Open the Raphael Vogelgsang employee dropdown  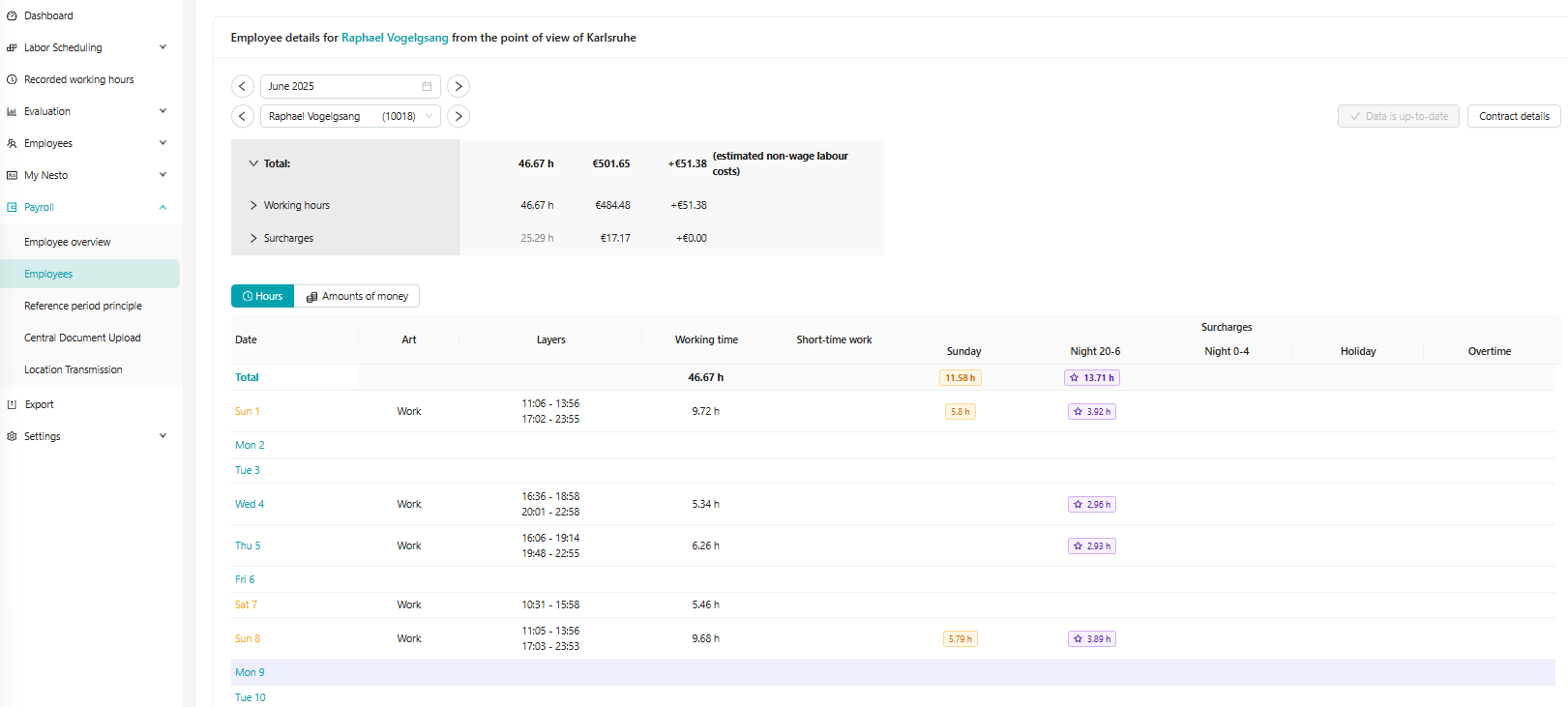(x=349, y=116)
